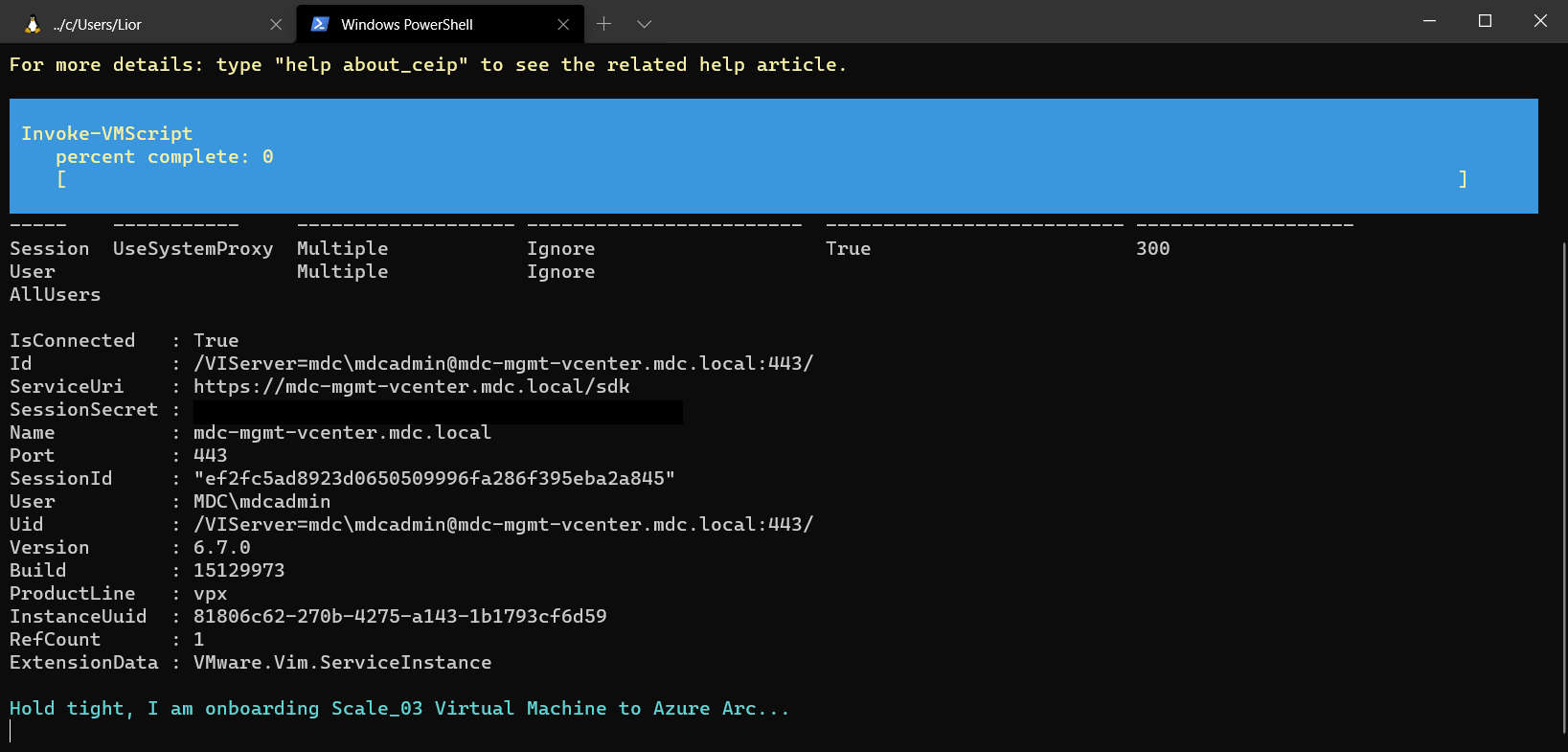Close the Windows PowerShell tab
1568x752 pixels.
(563, 25)
